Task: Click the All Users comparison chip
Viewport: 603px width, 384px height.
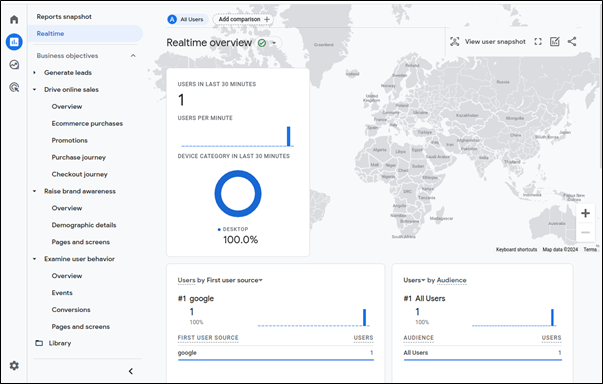Action: [187, 19]
